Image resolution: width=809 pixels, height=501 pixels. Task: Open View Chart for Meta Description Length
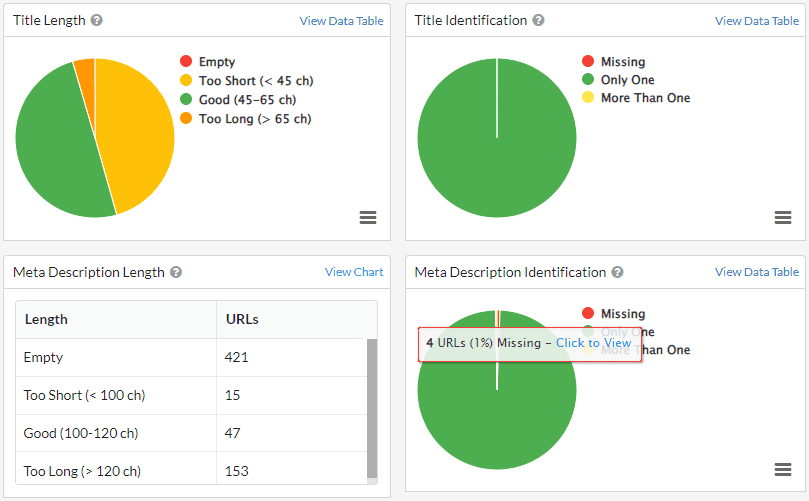coord(354,272)
